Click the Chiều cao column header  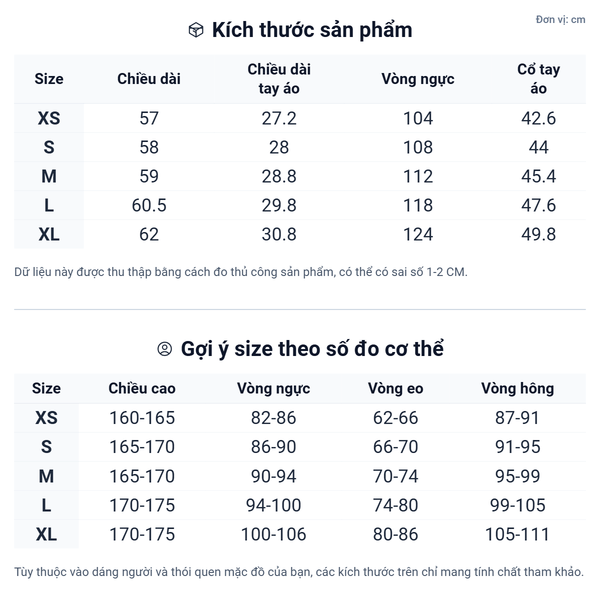click(142, 388)
